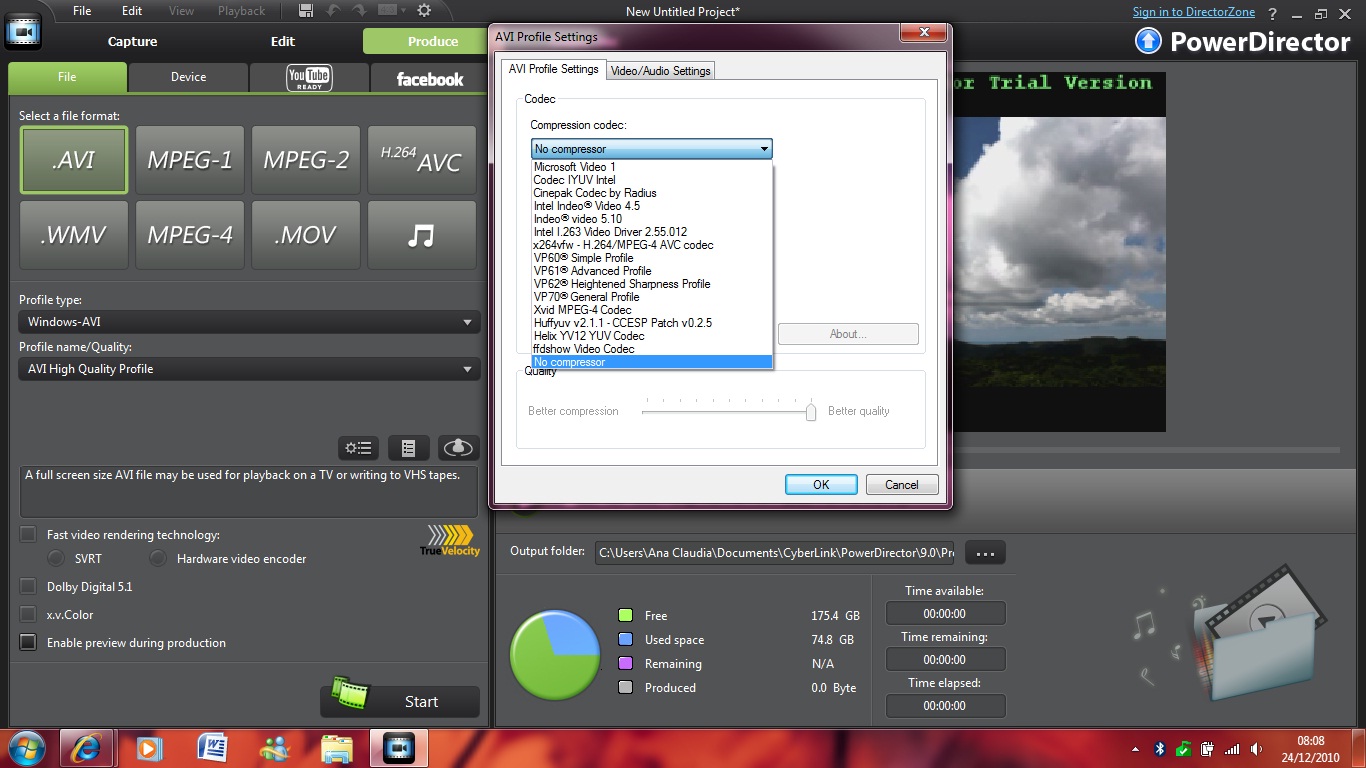1366x768 pixels.
Task: Select the SVRT radio button
Action: point(56,558)
